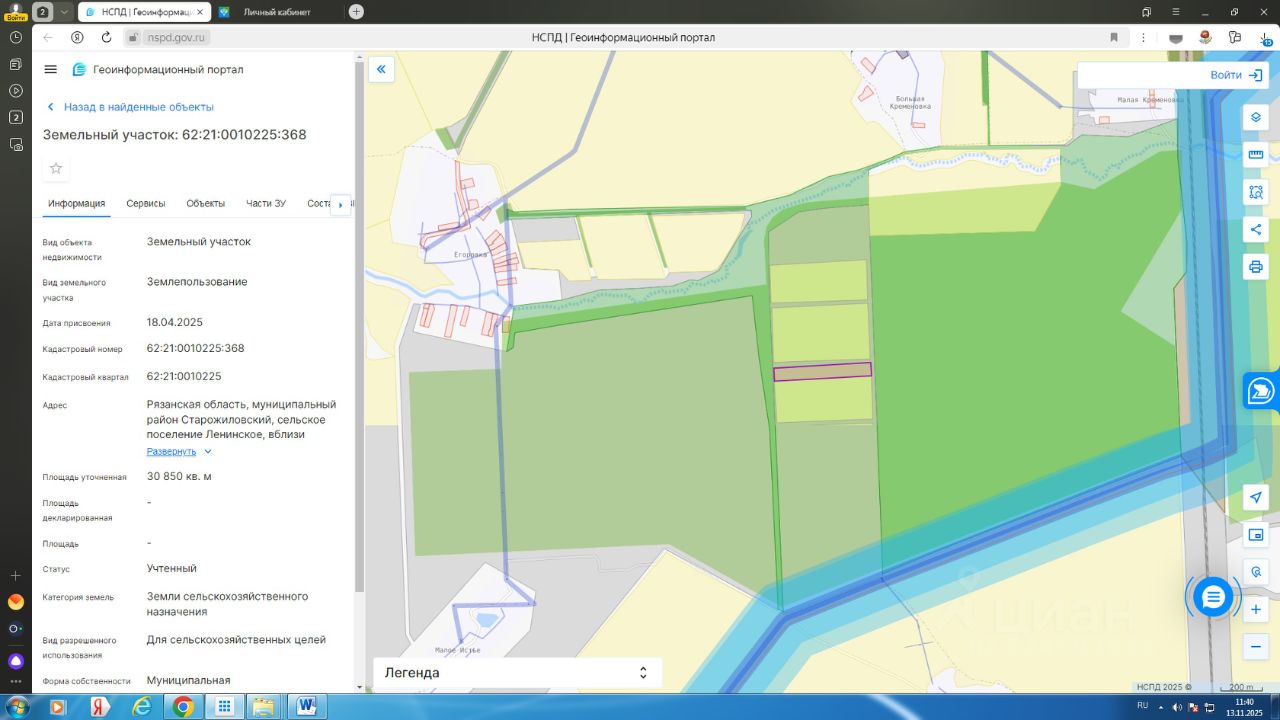The height and width of the screenshot is (720, 1280).
Task: Go back to found objects list
Action: pos(130,107)
